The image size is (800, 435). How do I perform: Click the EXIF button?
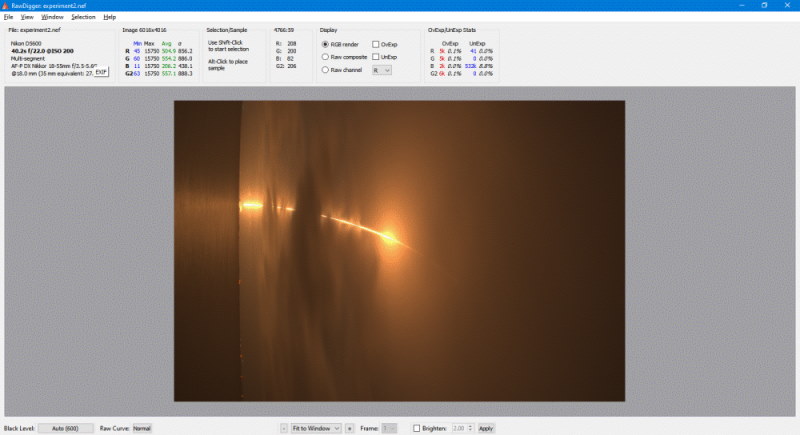coord(101,73)
